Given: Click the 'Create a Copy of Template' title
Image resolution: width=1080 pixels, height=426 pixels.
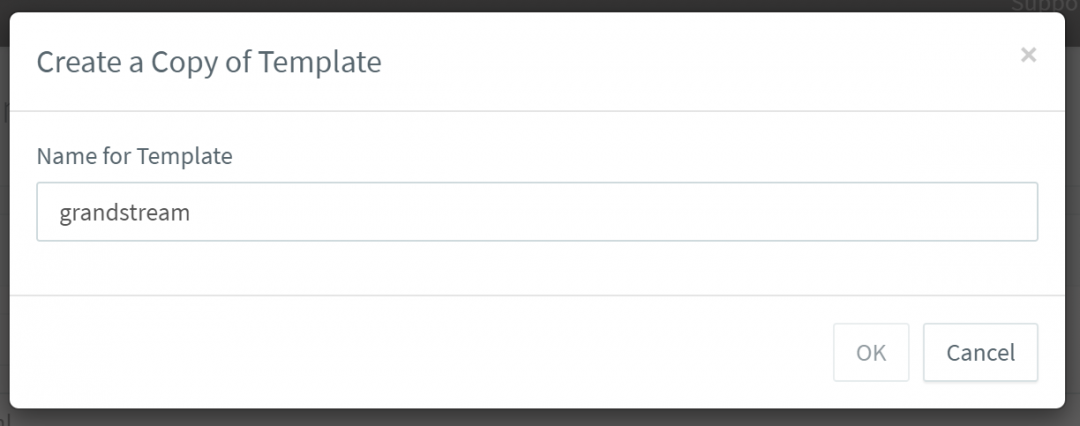Looking at the screenshot, I should coord(209,62).
